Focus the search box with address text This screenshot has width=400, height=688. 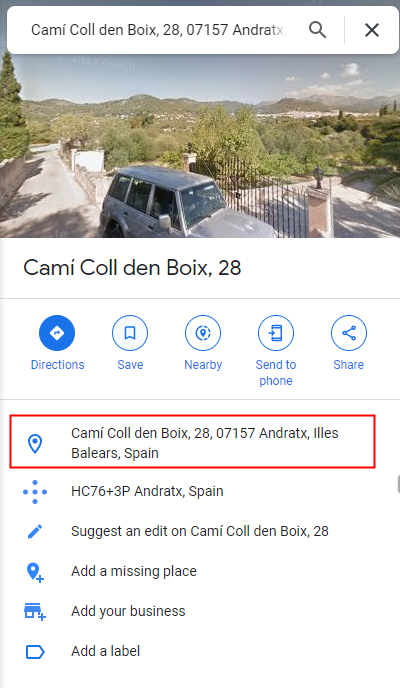click(x=158, y=30)
